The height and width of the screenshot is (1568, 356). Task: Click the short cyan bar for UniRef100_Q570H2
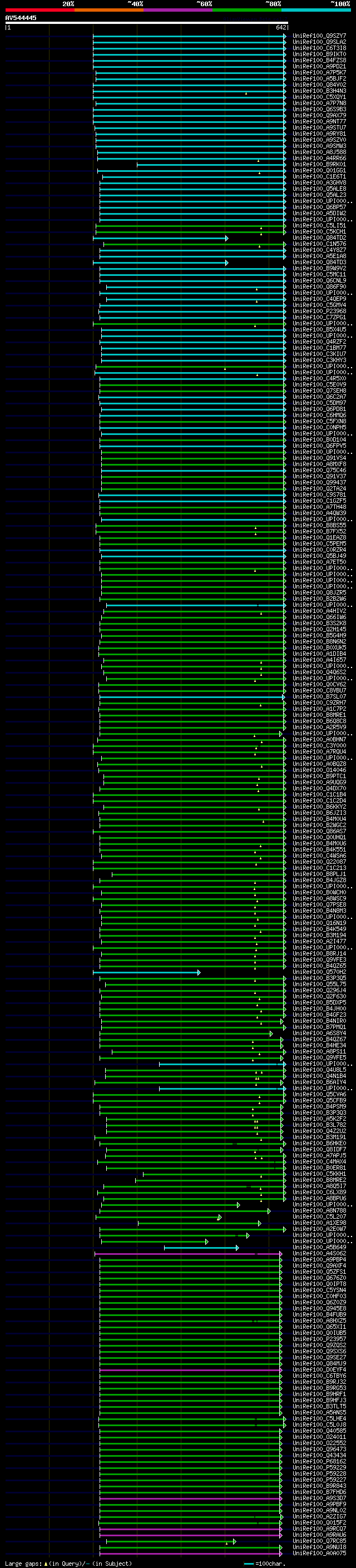tap(147, 973)
